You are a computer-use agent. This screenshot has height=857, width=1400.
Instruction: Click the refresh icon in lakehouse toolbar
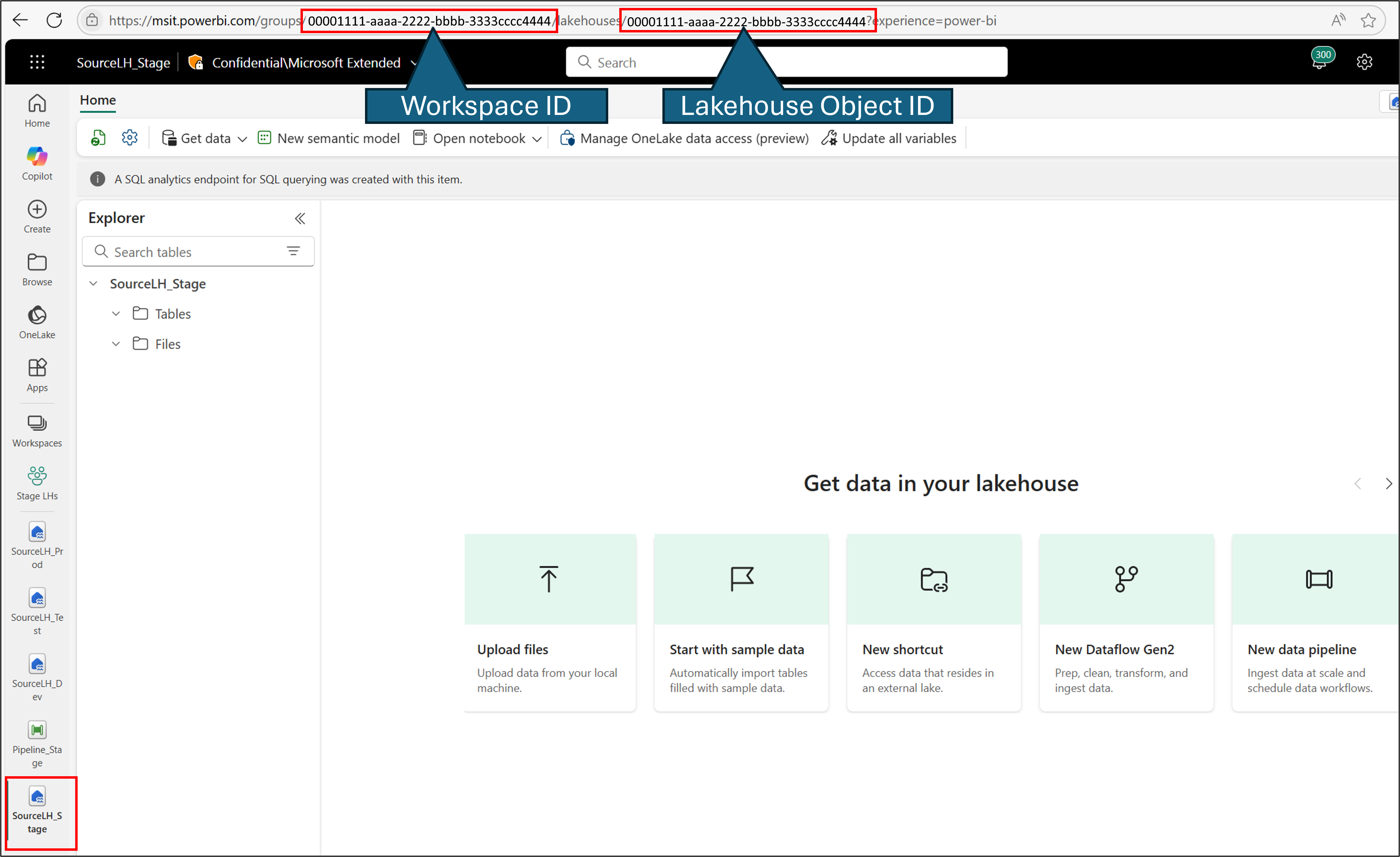pos(98,137)
